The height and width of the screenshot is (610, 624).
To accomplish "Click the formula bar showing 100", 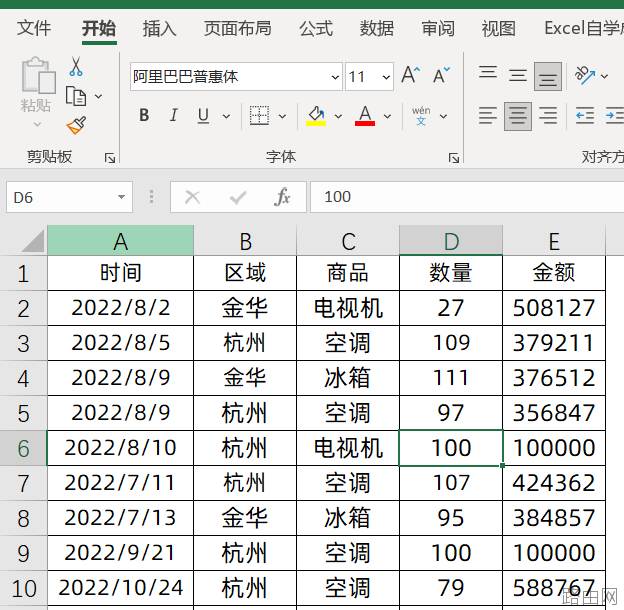I will (x=467, y=197).
